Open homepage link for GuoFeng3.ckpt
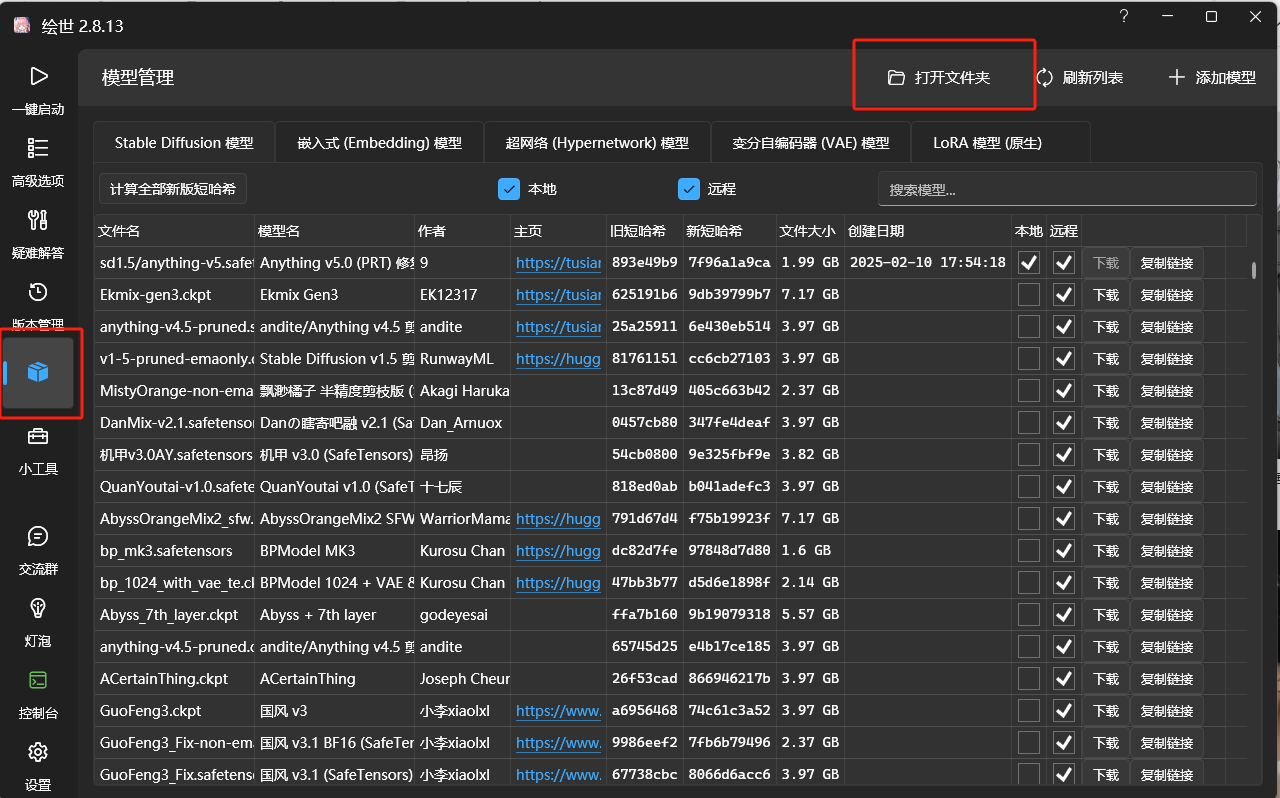 pos(558,711)
